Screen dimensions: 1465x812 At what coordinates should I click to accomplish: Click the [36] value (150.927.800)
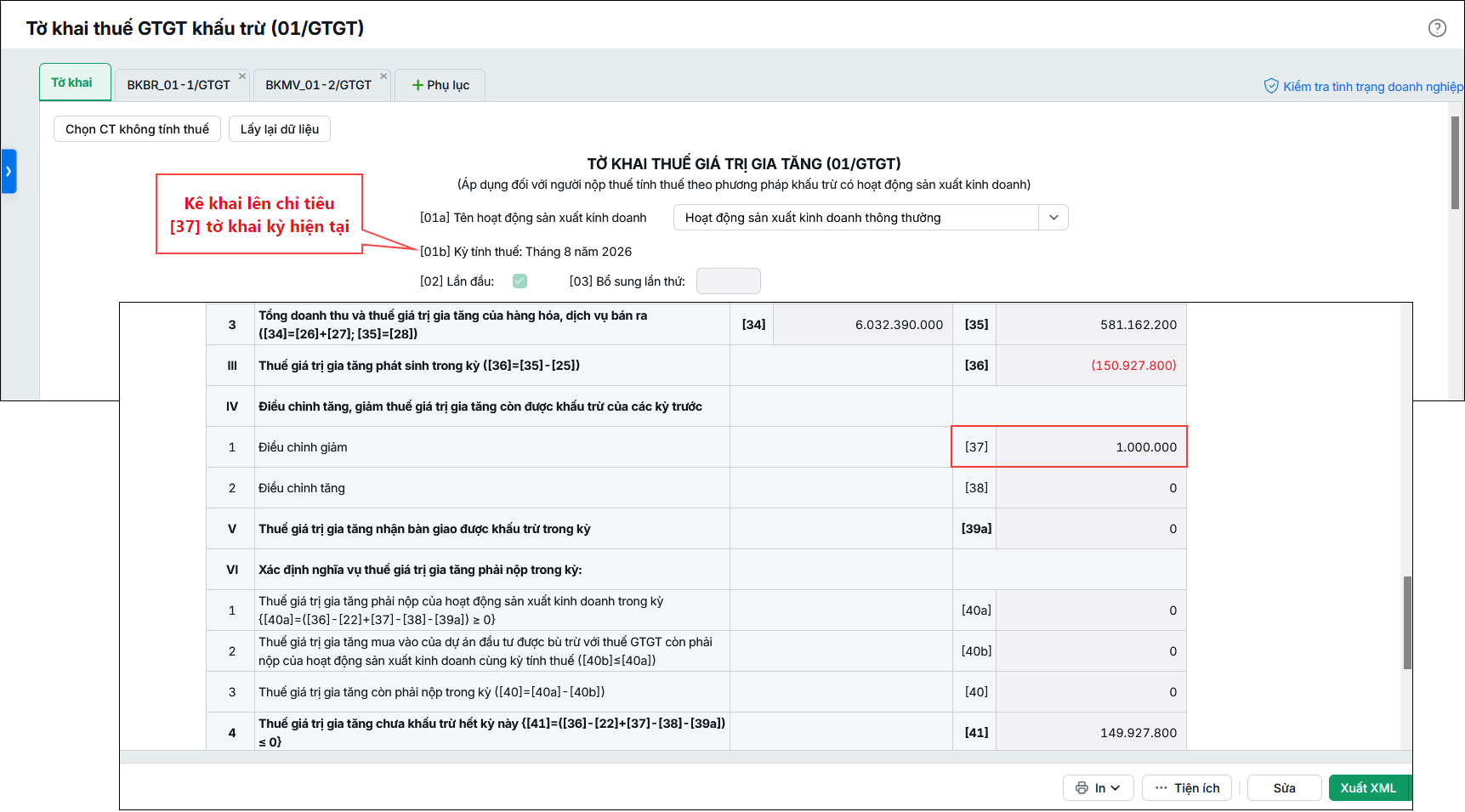(x=1091, y=366)
